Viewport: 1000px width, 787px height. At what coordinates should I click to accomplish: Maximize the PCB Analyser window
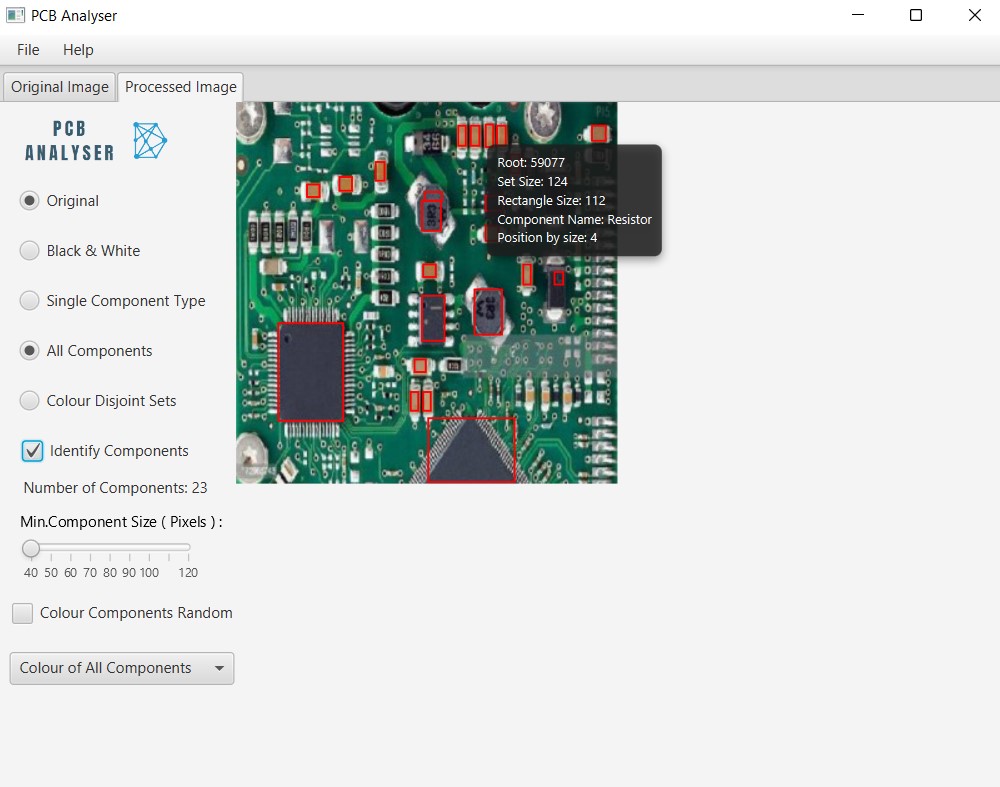[x=916, y=15]
